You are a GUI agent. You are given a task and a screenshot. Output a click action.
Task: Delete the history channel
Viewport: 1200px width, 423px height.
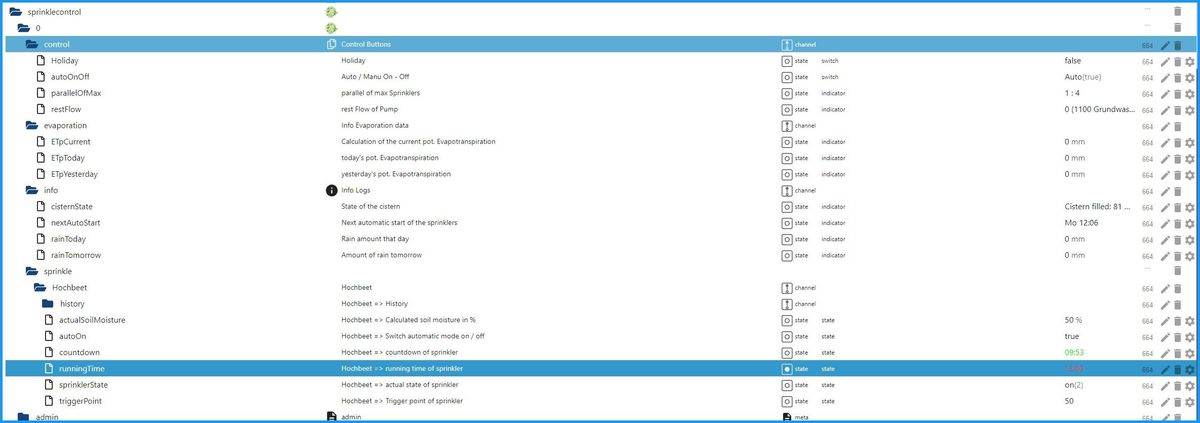click(1177, 304)
